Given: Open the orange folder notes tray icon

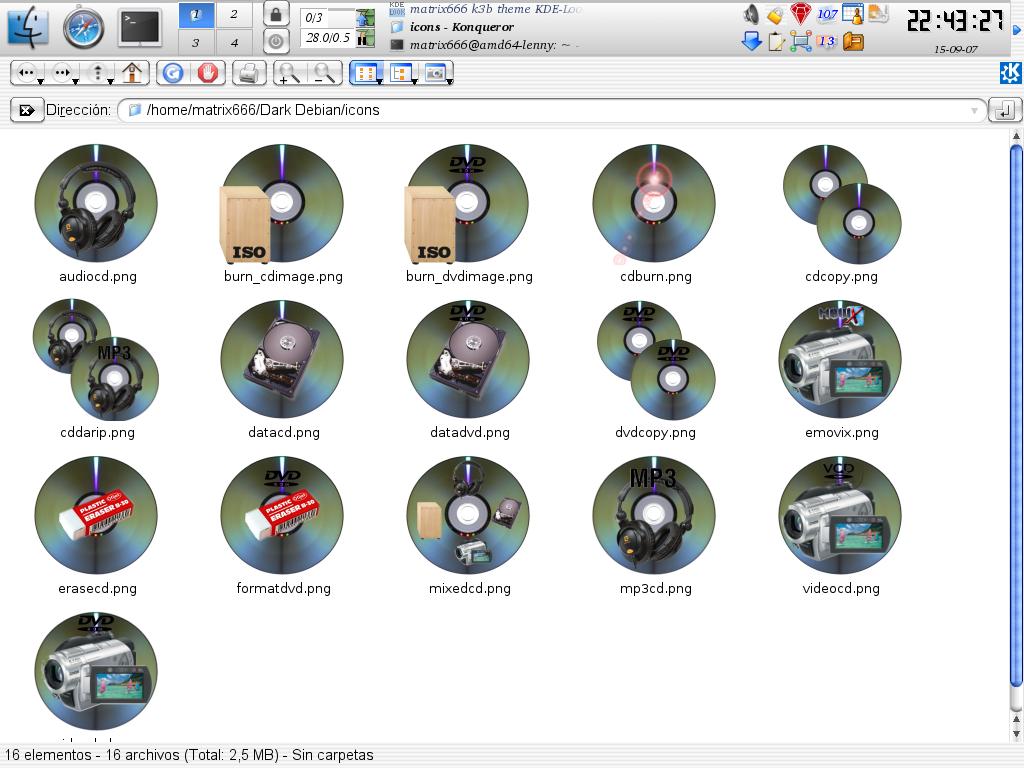Looking at the screenshot, I should tap(853, 42).
